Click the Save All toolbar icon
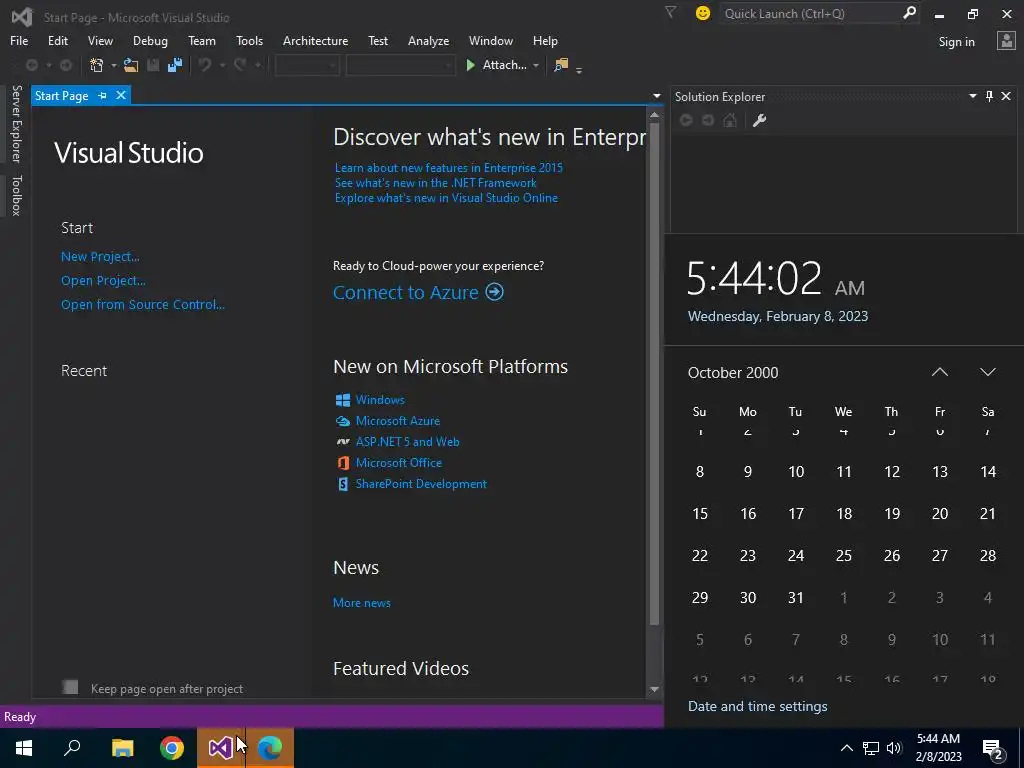The height and width of the screenshot is (768, 1024). pyautogui.click(x=174, y=65)
